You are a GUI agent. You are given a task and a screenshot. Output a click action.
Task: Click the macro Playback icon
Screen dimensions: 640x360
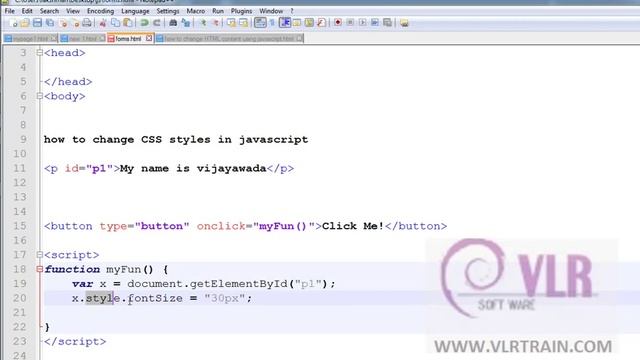(x=362, y=23)
